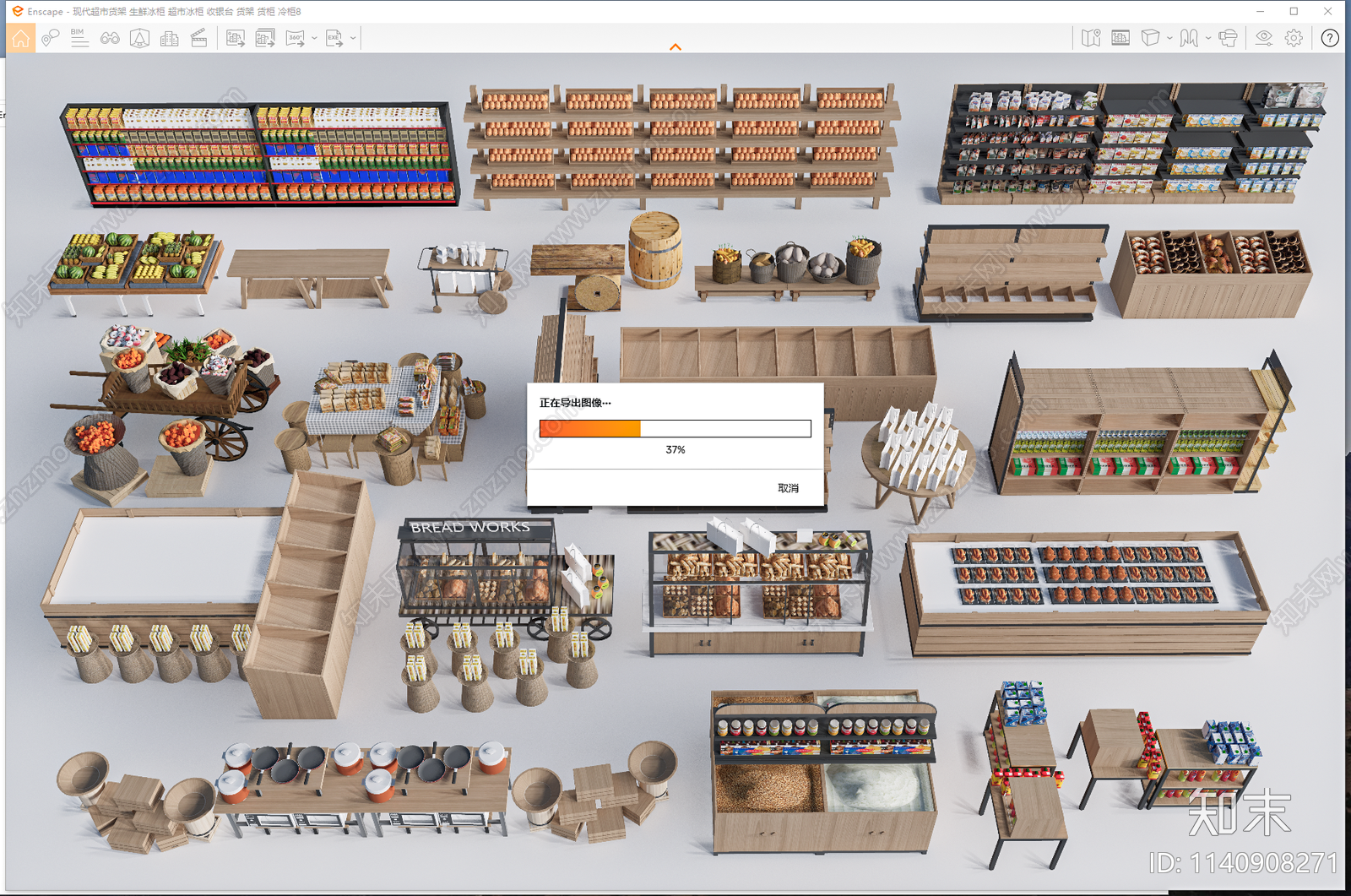This screenshot has width=1351, height=896.
Task: Expand the EXE export dropdown arrow
Action: point(353,38)
